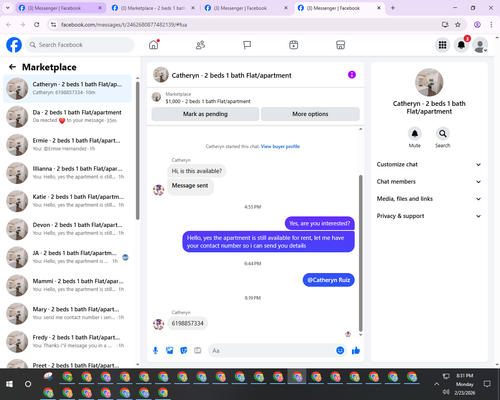Open the account profile avatar menu
Screen dimensions: 500x400
tap(480, 45)
